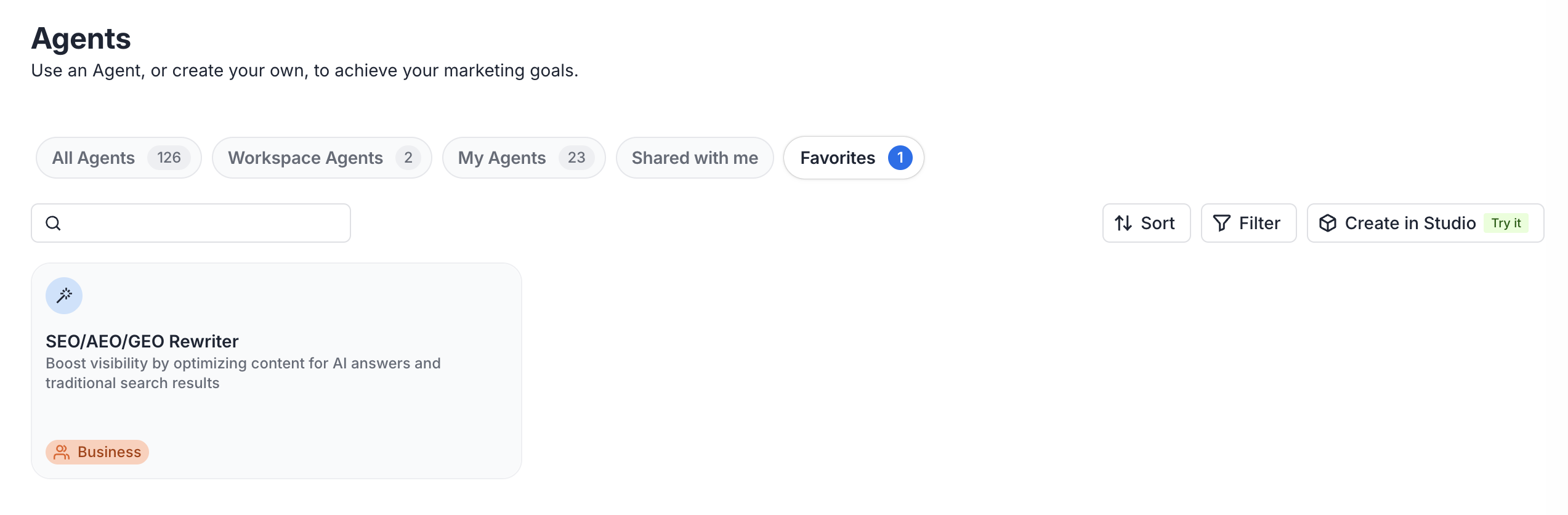Click the 126 count badge on All Agents

coord(169,158)
